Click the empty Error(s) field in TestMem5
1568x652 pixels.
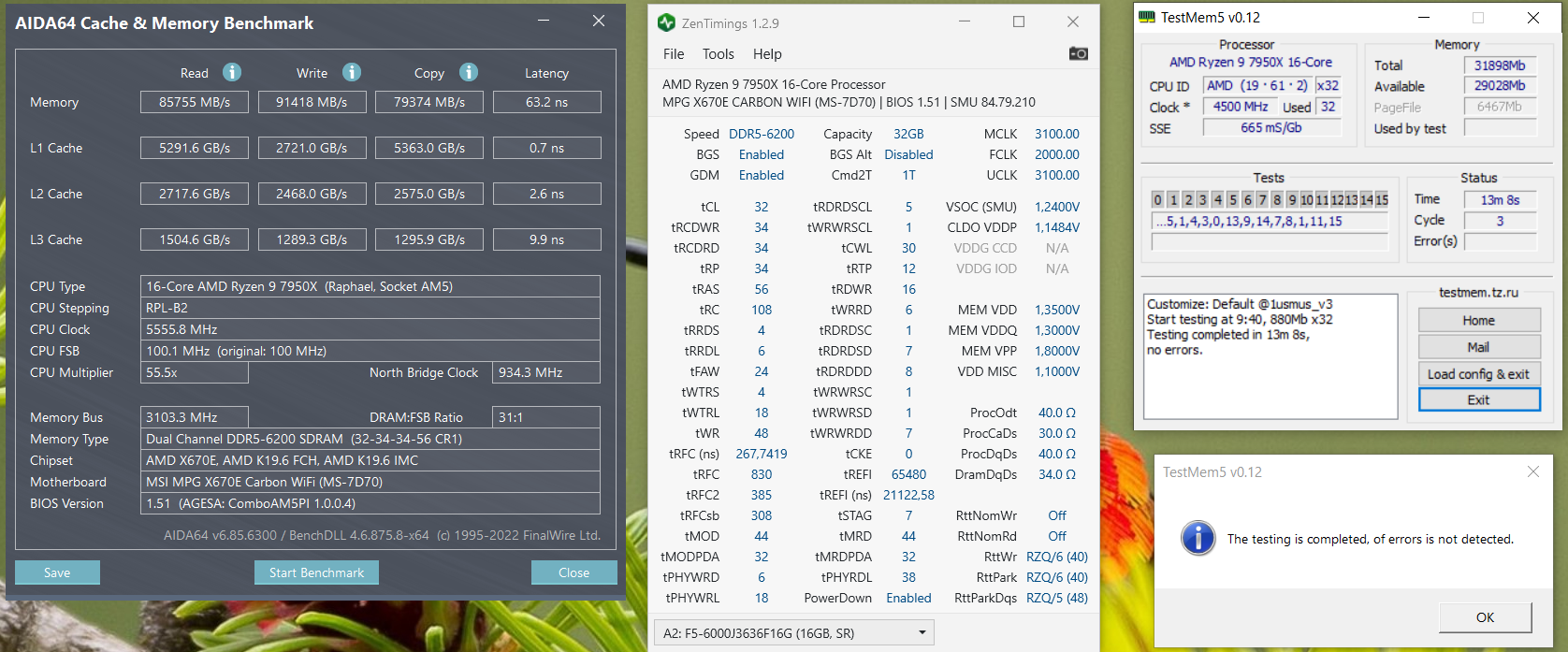1500,241
